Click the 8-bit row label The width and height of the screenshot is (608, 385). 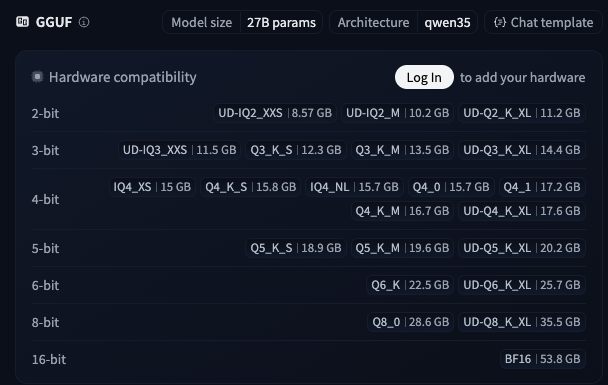pos(45,322)
